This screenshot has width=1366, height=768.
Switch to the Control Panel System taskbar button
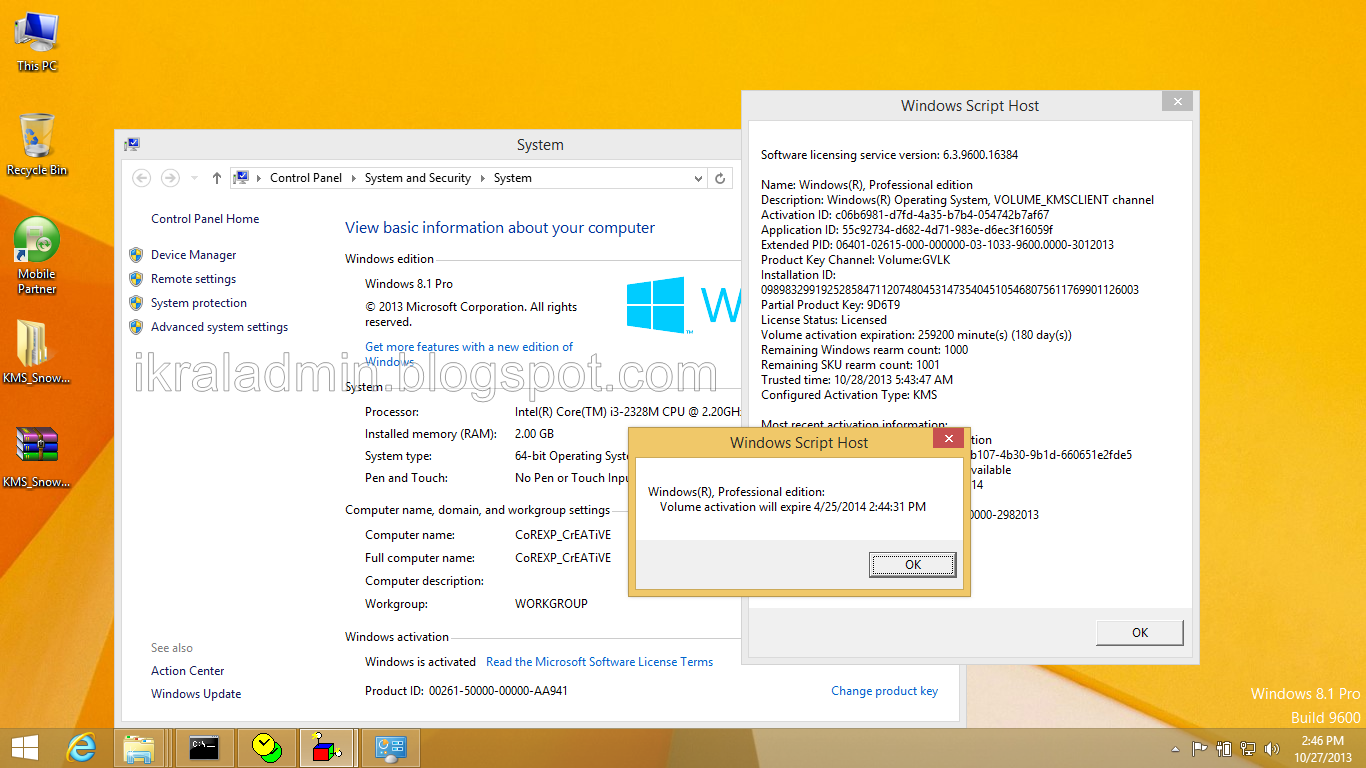390,747
